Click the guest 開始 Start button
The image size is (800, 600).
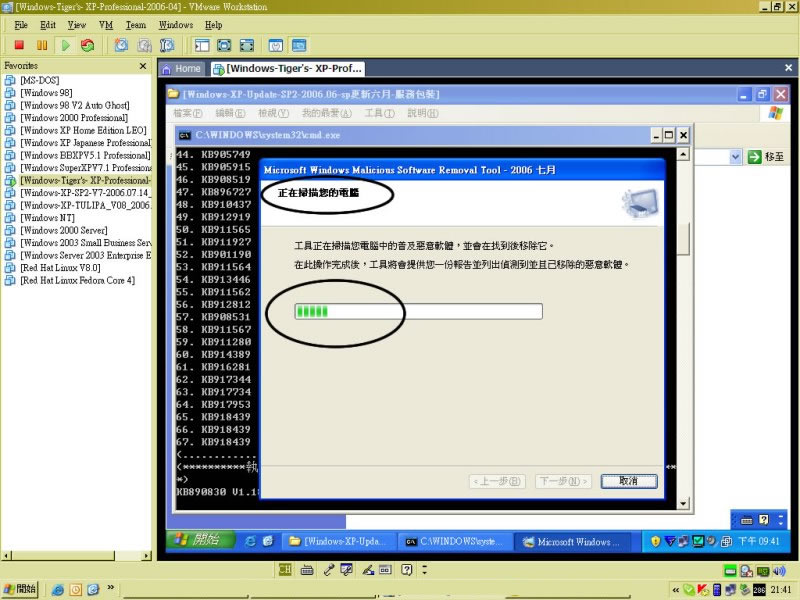200,540
